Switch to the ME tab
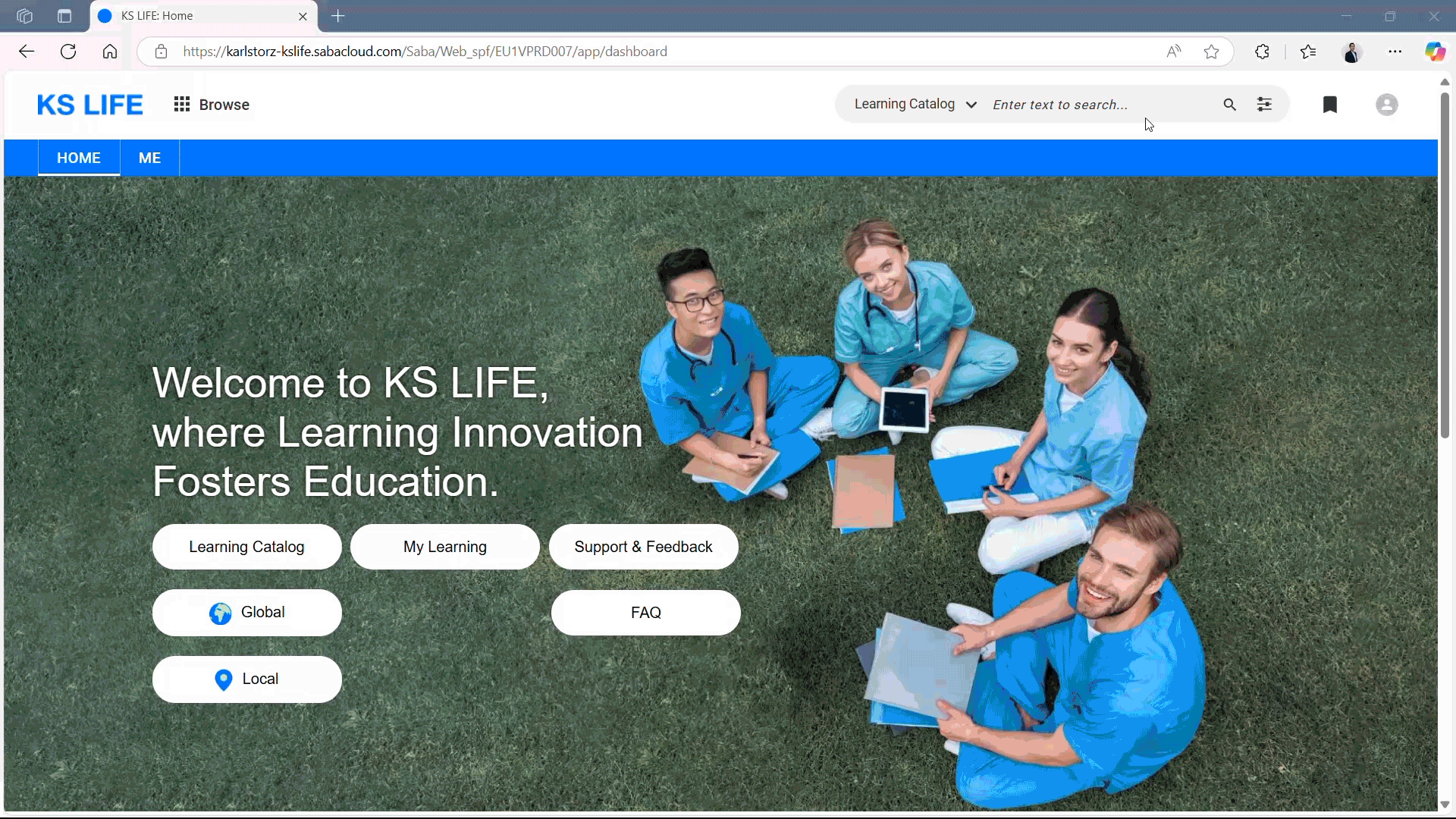Viewport: 1456px width, 819px height. [x=149, y=158]
